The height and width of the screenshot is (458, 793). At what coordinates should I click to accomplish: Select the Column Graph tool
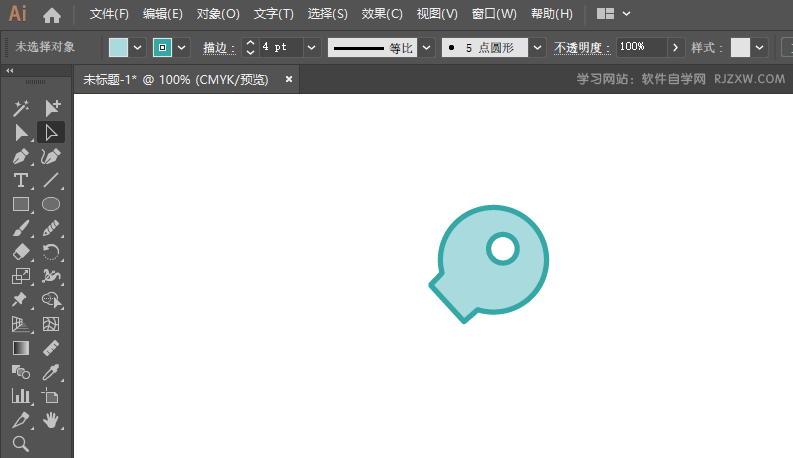click(x=21, y=396)
